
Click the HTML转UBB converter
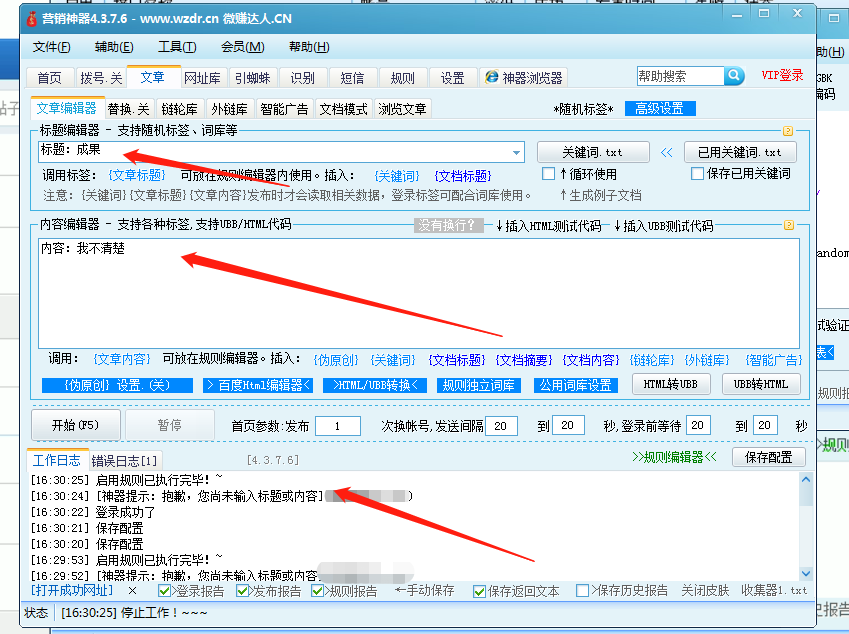[x=671, y=384]
